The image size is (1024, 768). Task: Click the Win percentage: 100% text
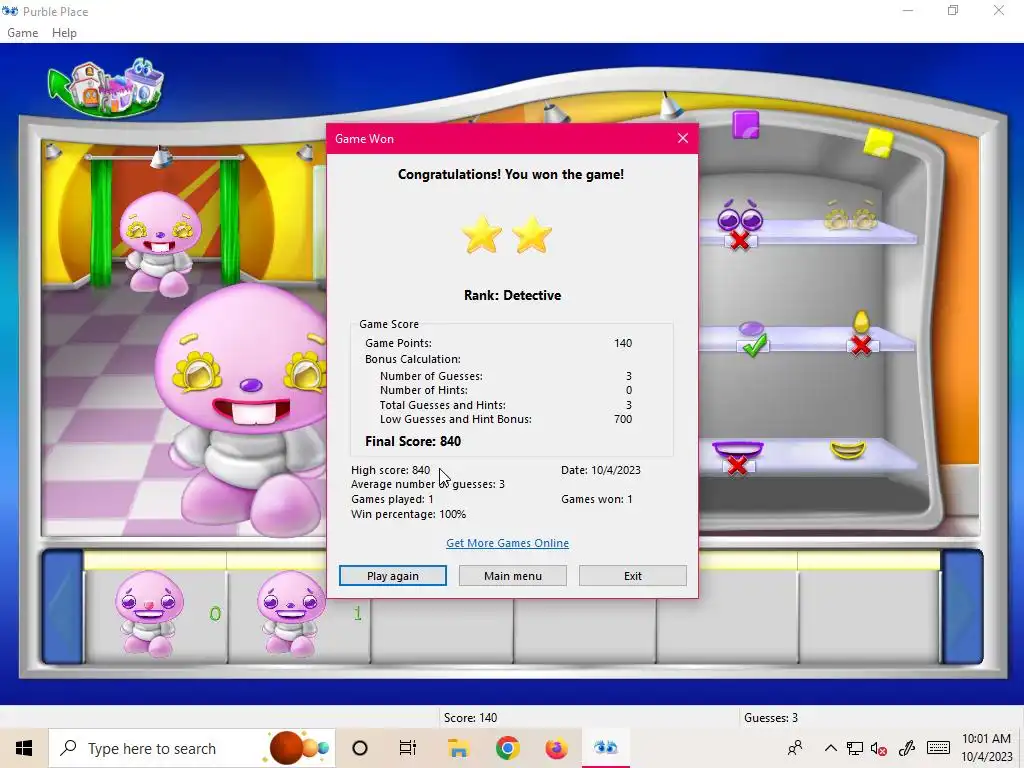(408, 514)
